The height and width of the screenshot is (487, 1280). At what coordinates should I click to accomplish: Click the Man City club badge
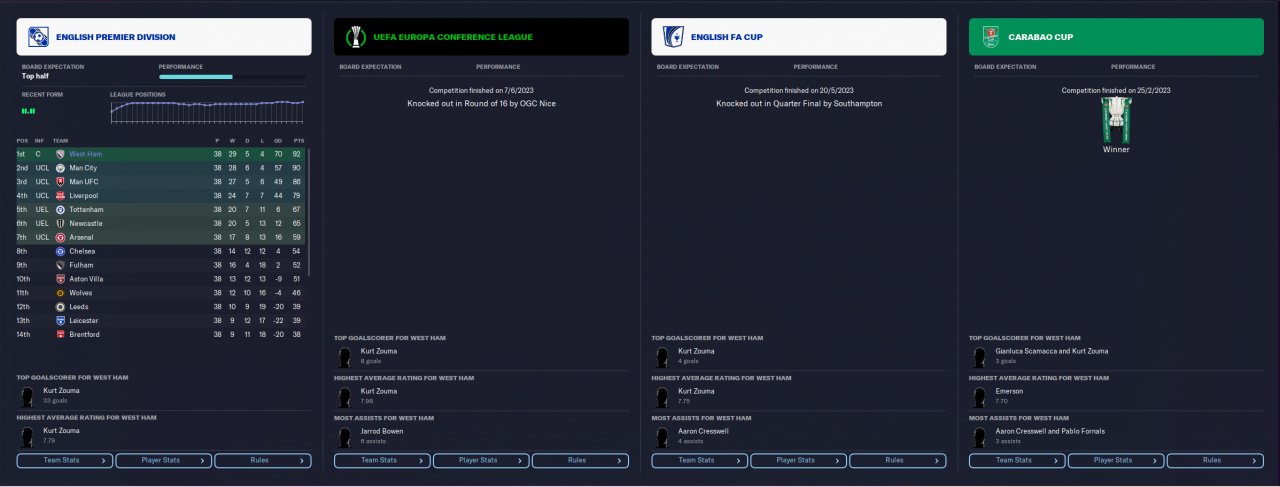point(60,168)
